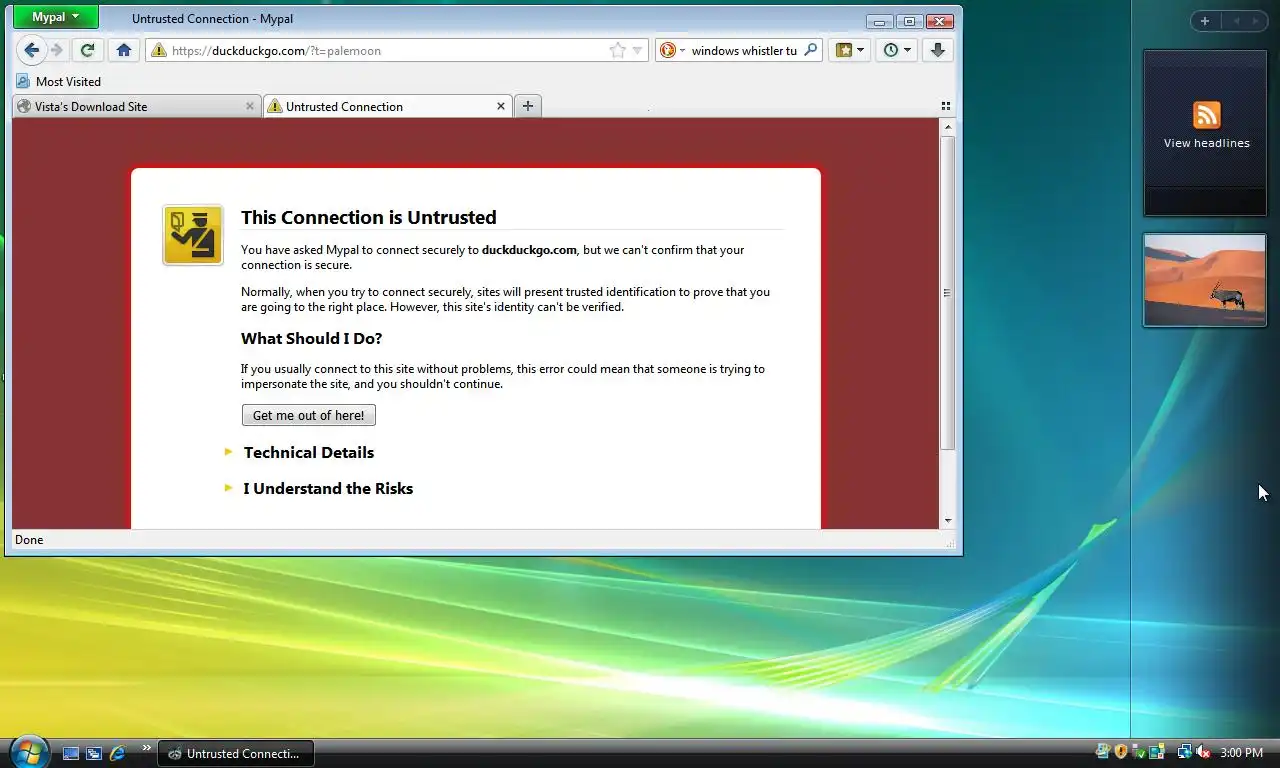The height and width of the screenshot is (768, 1280).
Task: Open a new tab
Action: click(x=528, y=106)
